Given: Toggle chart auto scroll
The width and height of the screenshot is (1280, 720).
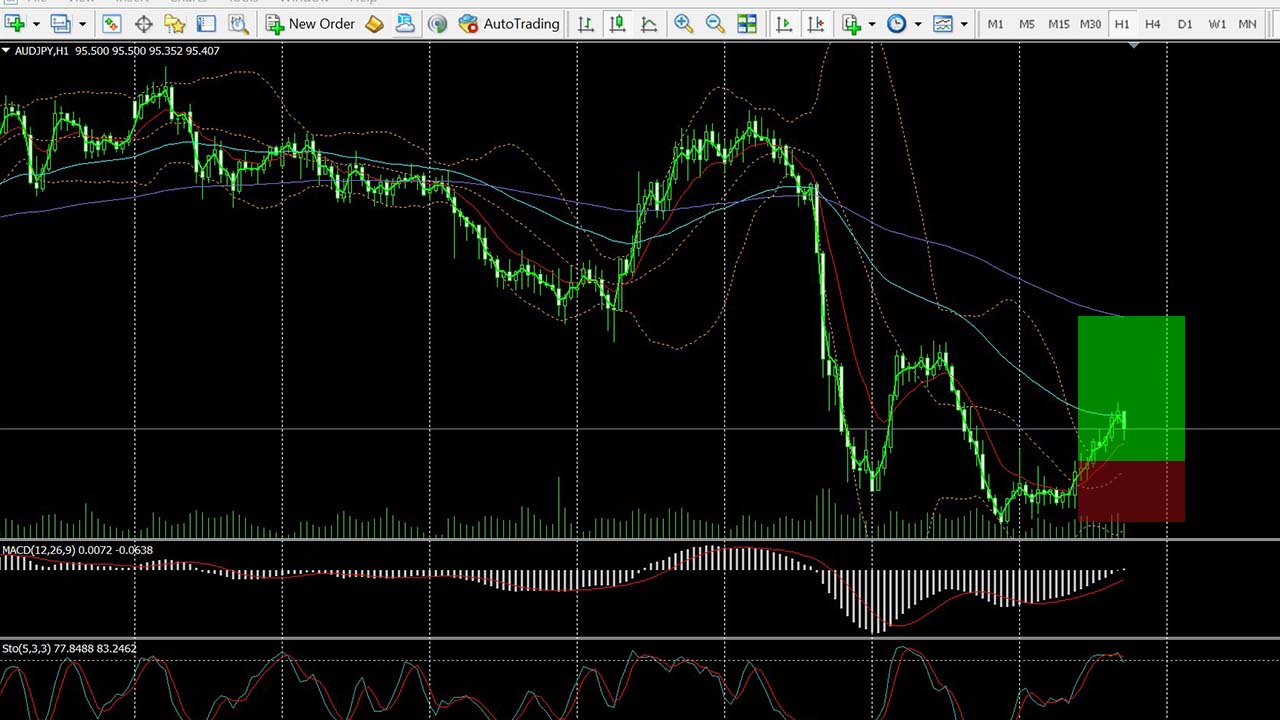Looking at the screenshot, I should coord(784,23).
